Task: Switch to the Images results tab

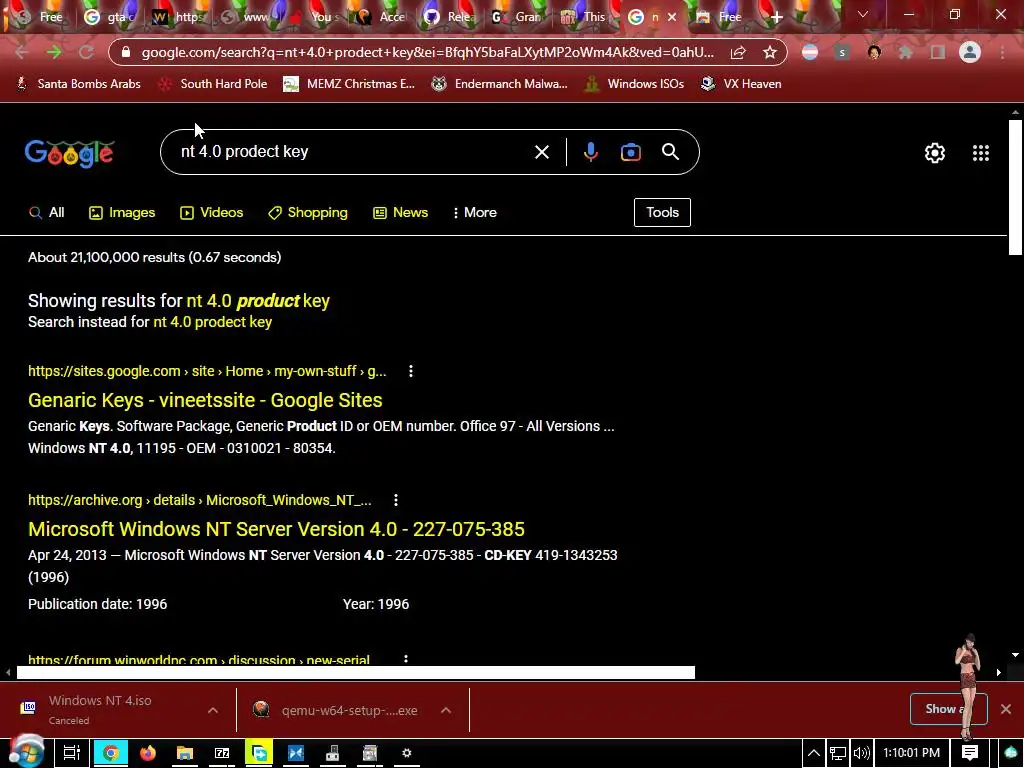Action: [x=122, y=212]
